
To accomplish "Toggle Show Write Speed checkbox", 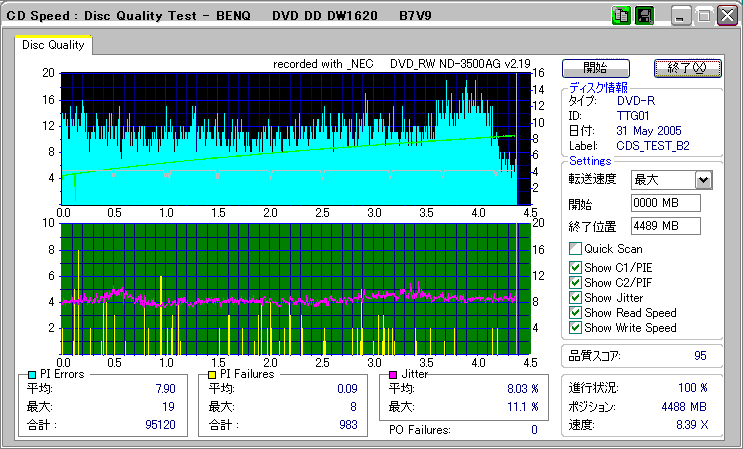I will (x=575, y=328).
